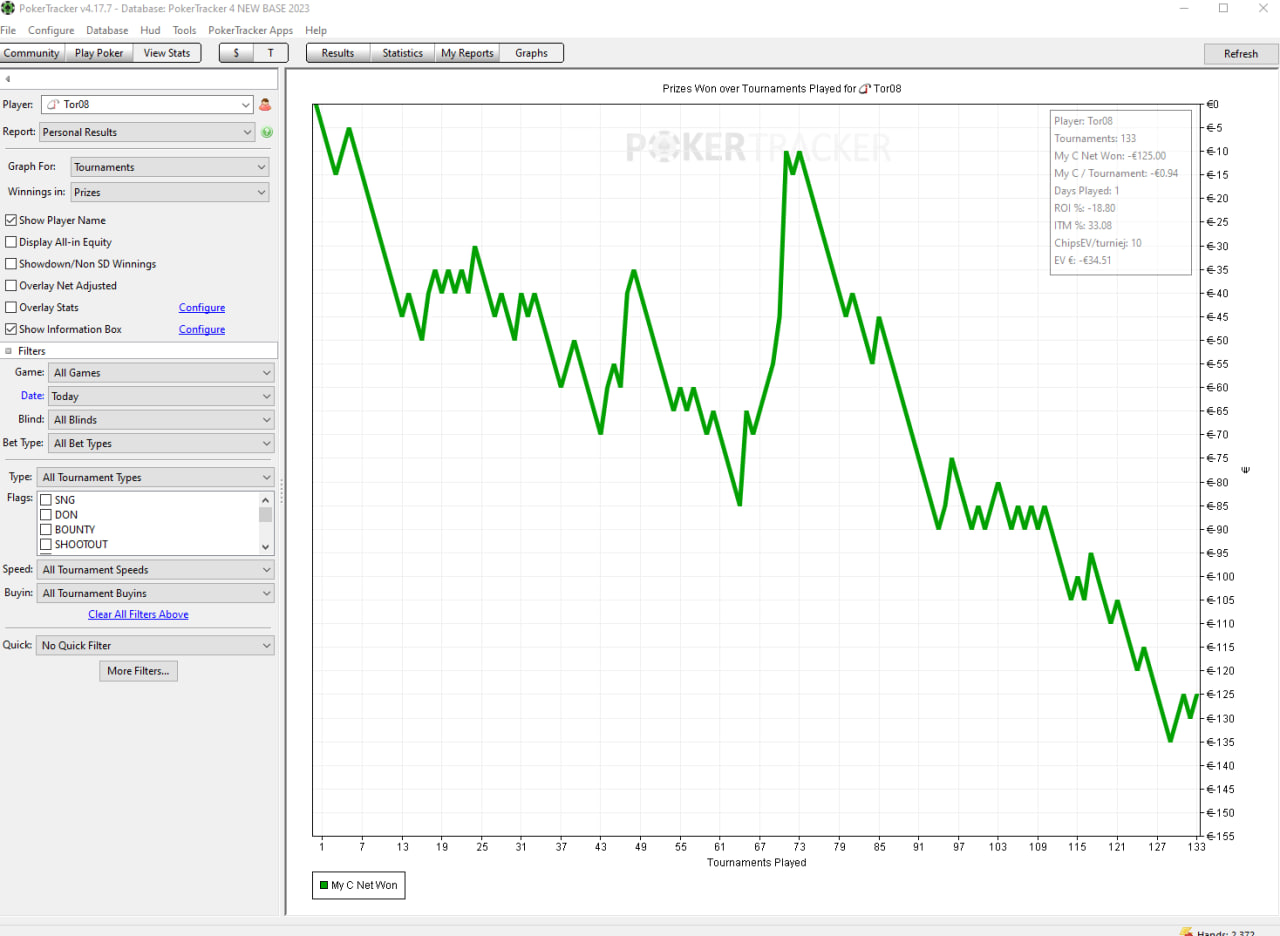Open the Quick filter dropdown

pyautogui.click(x=155, y=646)
